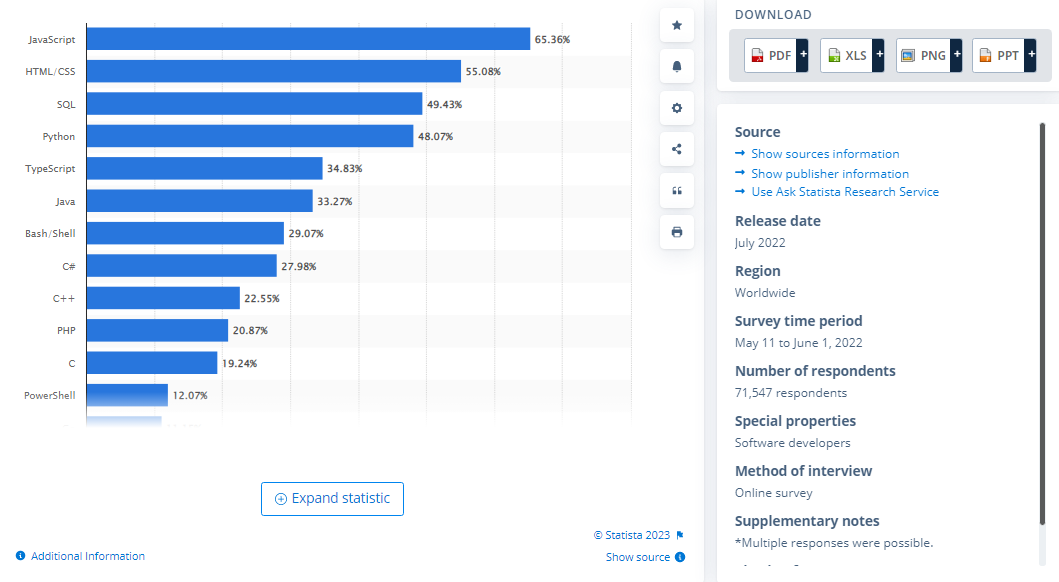This screenshot has height=582, width=1059.
Task: Open Additional Information link
Action: (x=87, y=556)
